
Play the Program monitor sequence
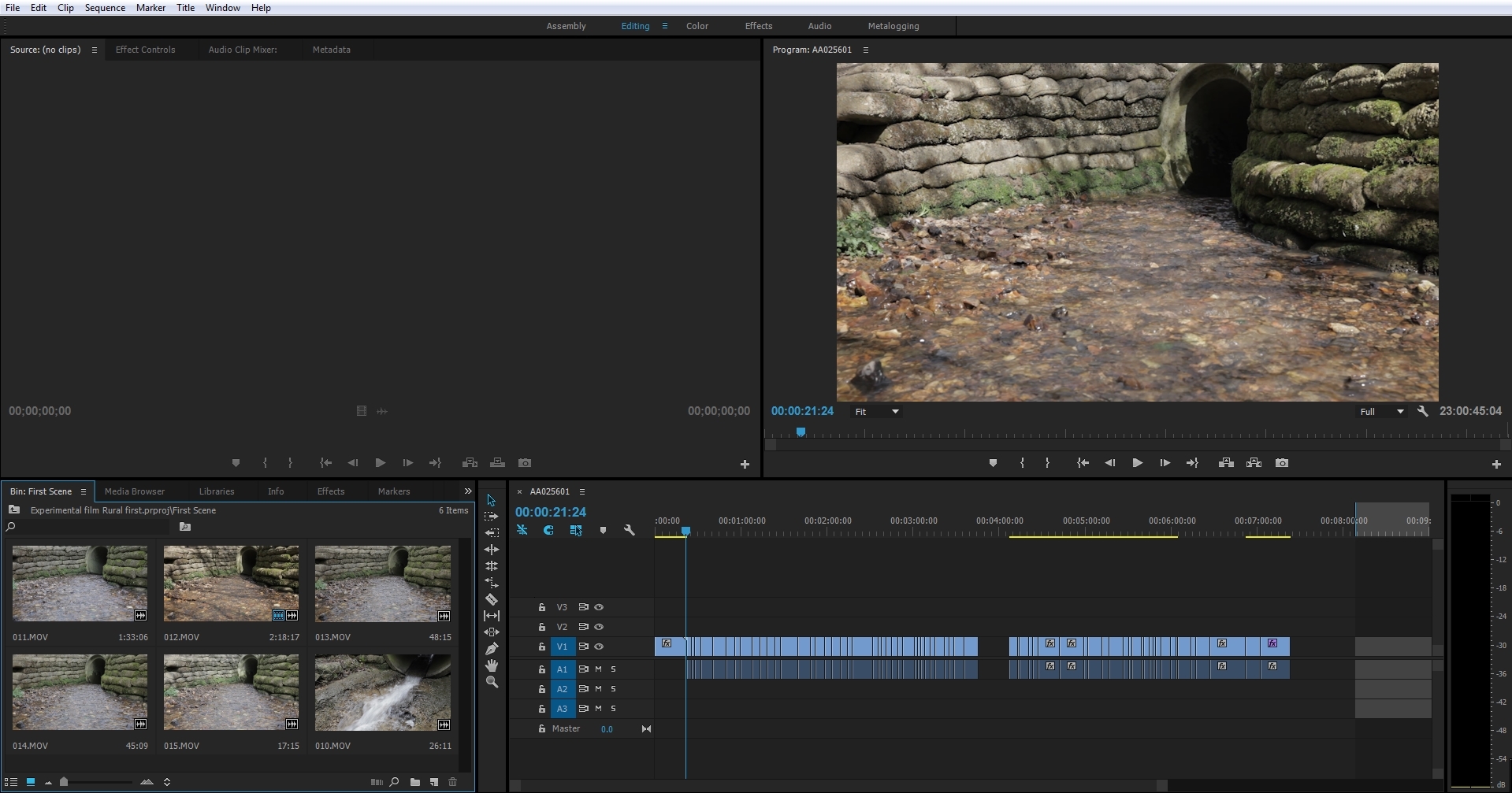[1137, 463]
